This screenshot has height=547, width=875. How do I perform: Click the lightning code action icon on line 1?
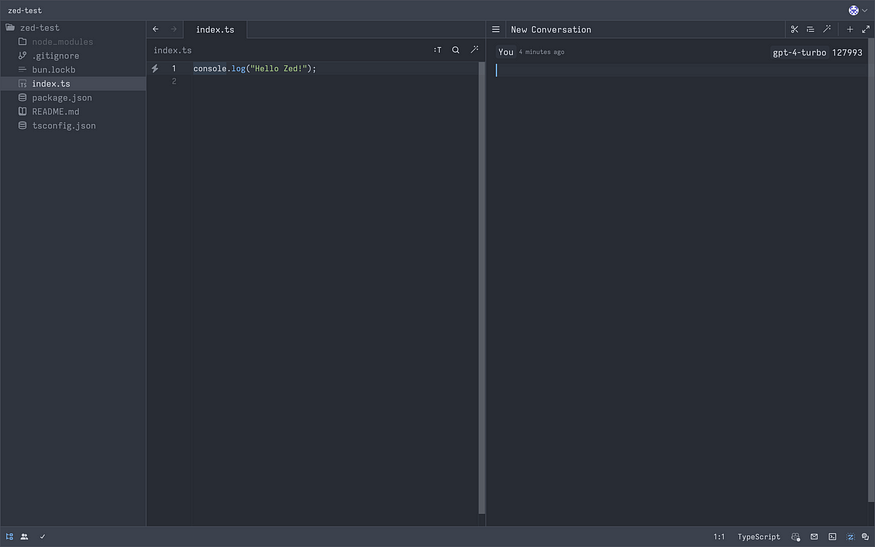(x=155, y=68)
